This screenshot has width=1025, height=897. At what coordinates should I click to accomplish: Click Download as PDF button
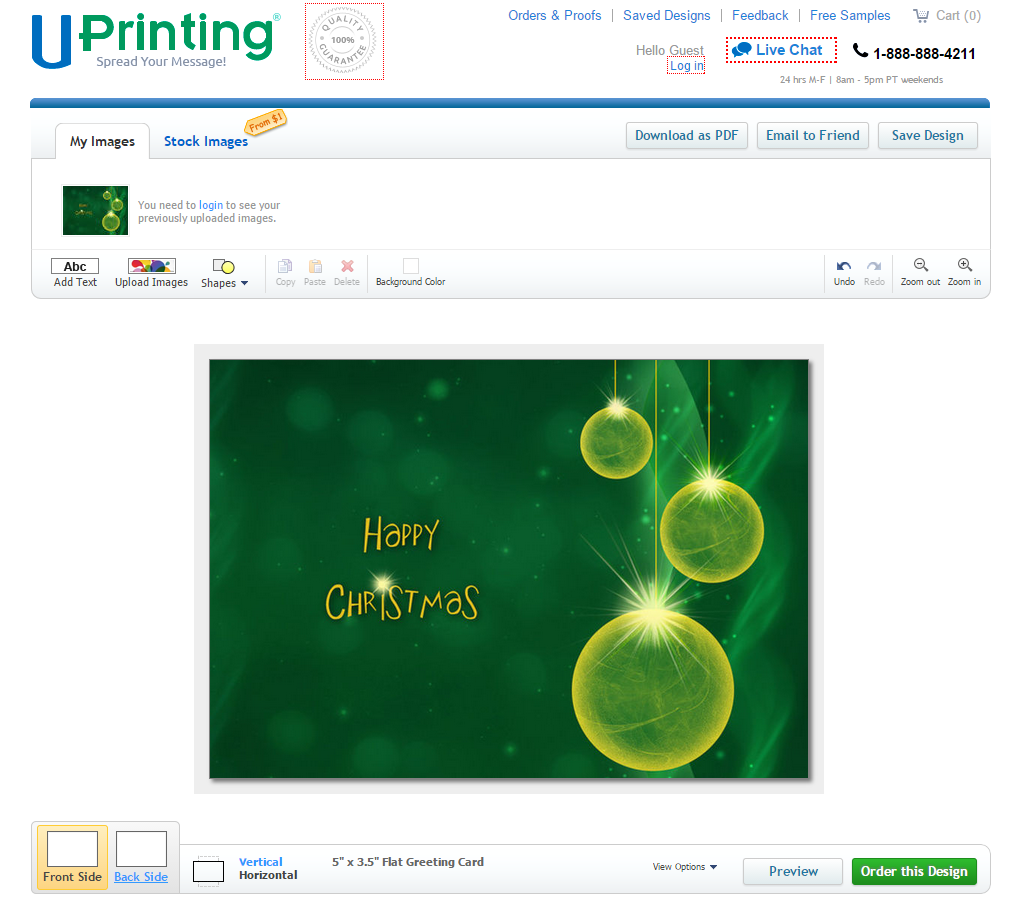tap(686, 135)
